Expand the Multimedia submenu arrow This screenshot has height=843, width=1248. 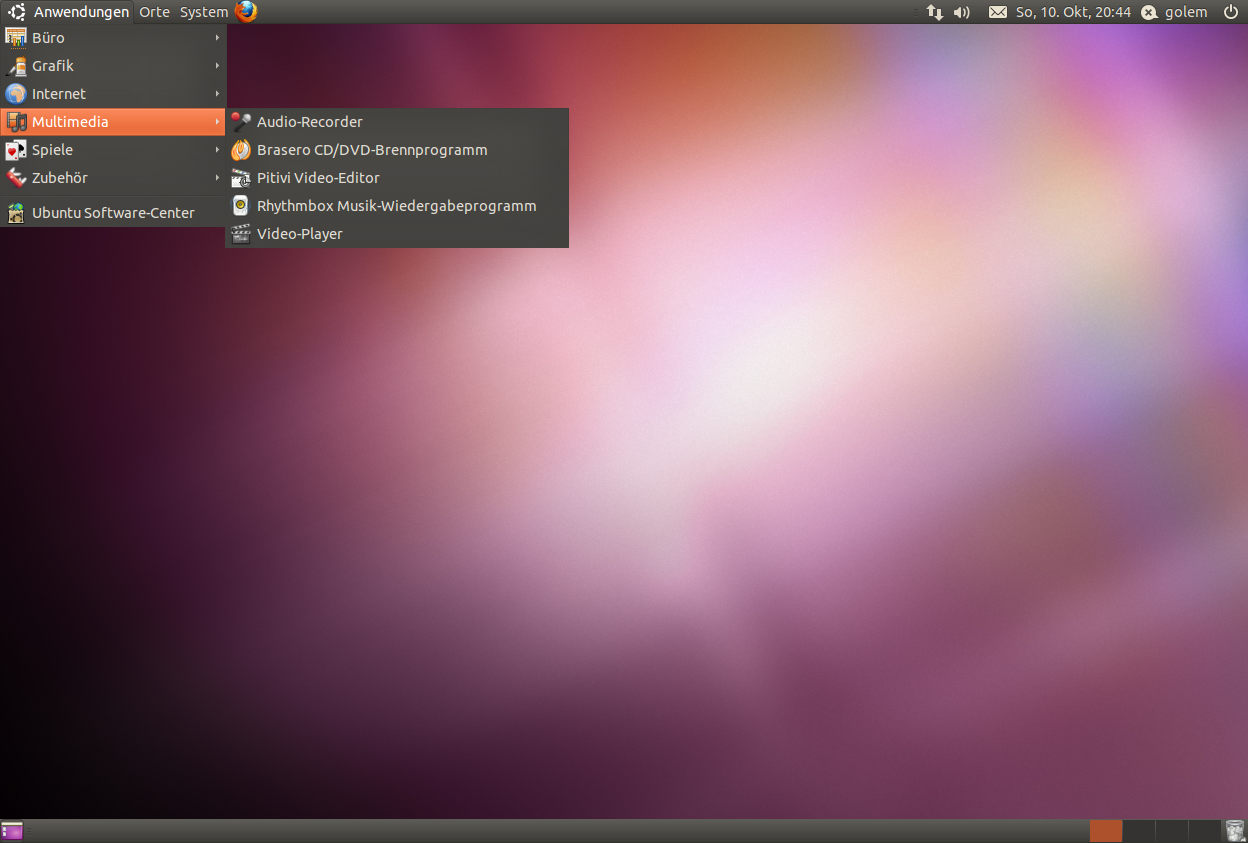coord(217,122)
